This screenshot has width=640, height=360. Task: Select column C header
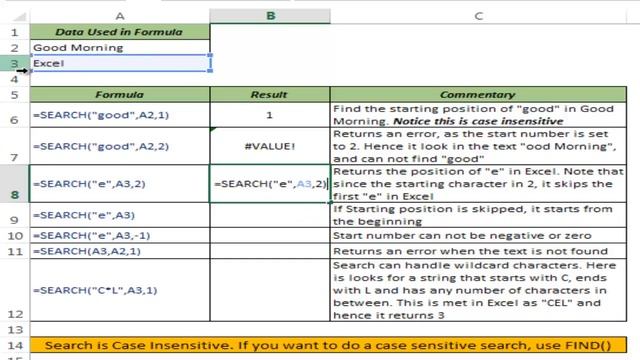click(x=478, y=16)
